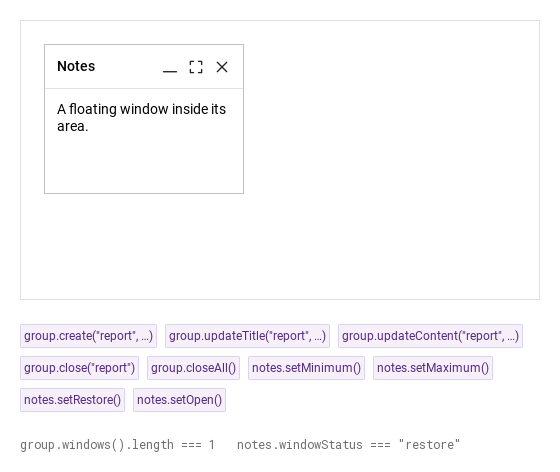Viewport: 560px width, 472px height.
Task: Minimize the Notes floating window
Action: [170, 67]
